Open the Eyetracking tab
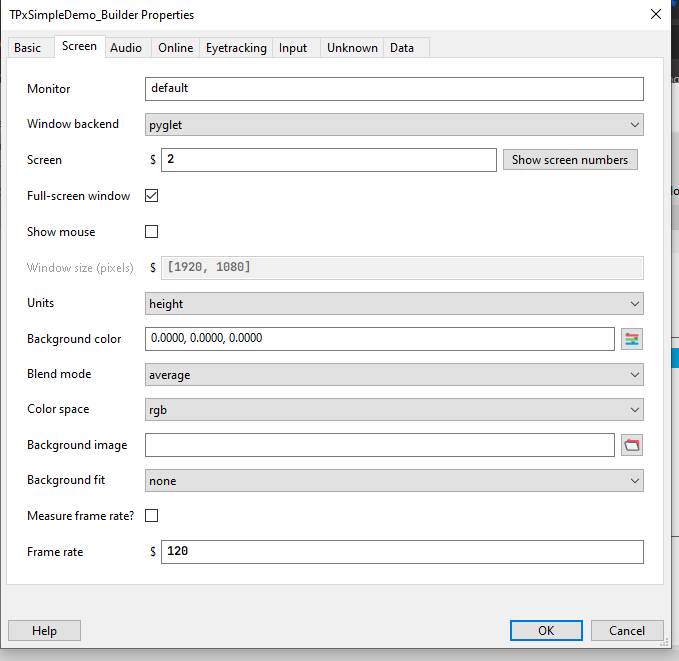 tap(236, 48)
